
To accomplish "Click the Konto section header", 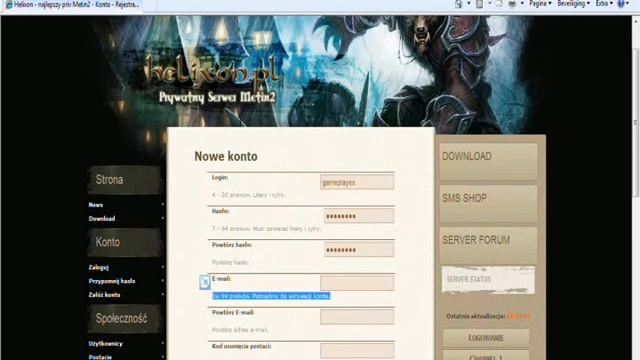I will 124,242.
